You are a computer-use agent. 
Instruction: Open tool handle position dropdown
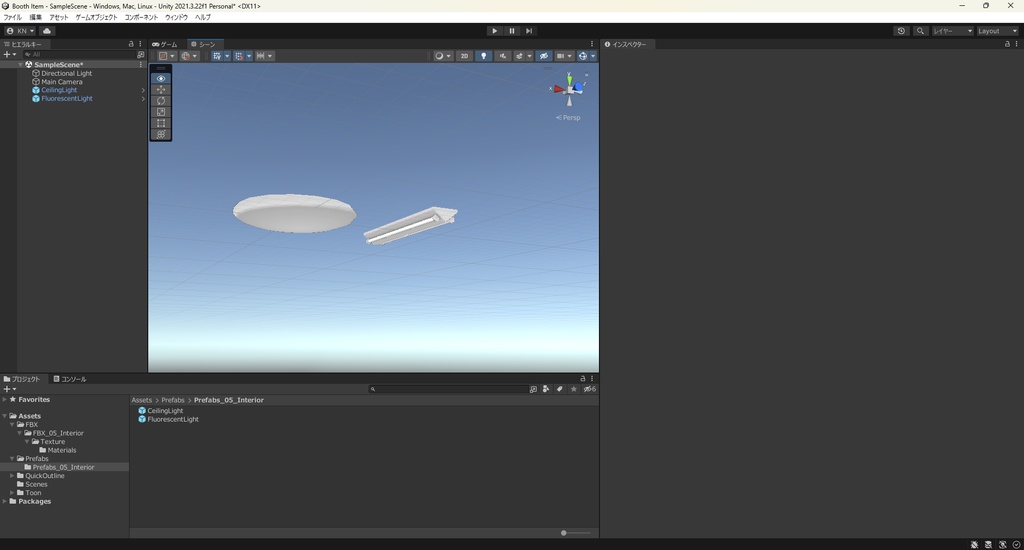[x=167, y=56]
